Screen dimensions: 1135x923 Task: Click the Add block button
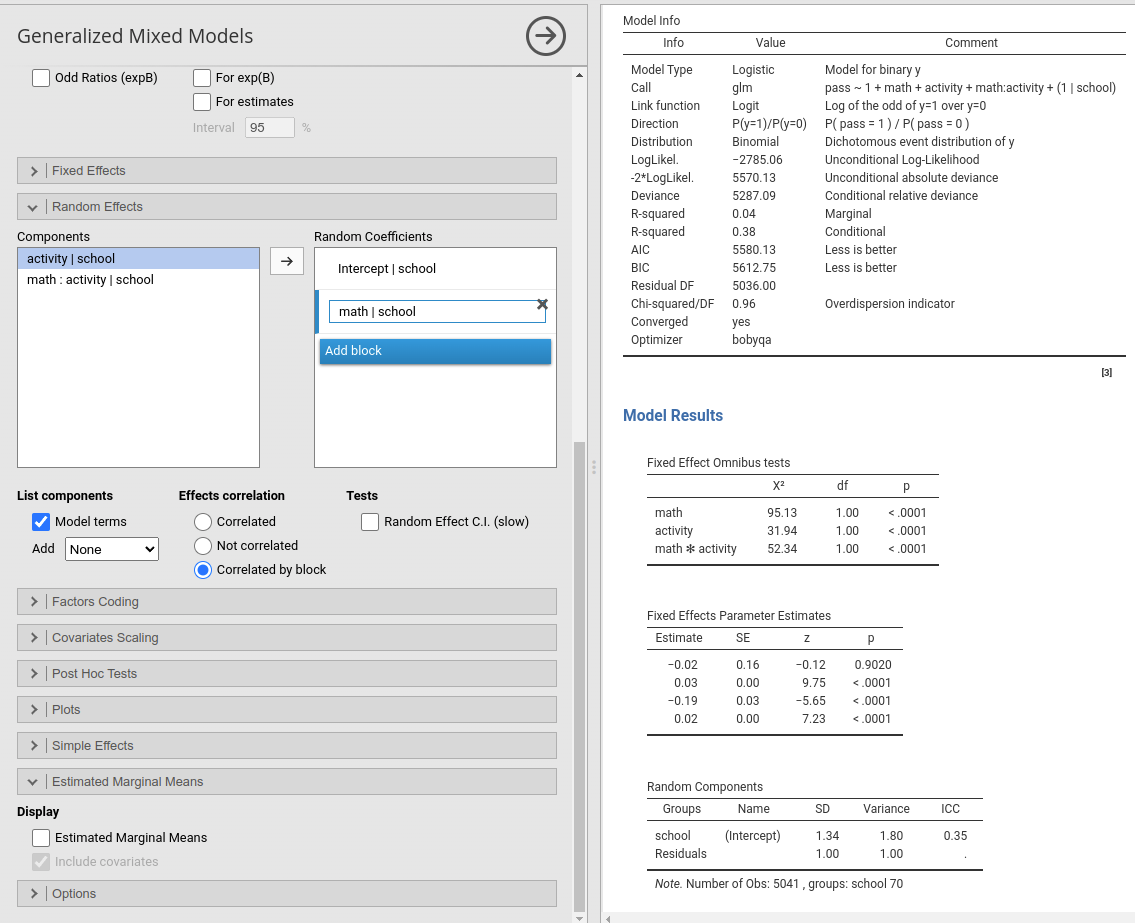pyautogui.click(x=435, y=351)
